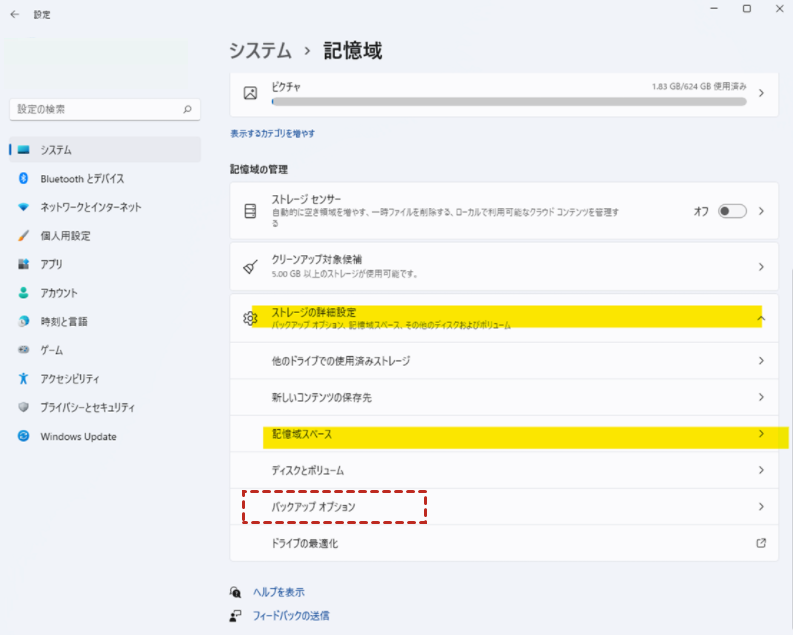Open プライバシーとセキュリティ settings page

[105, 407]
